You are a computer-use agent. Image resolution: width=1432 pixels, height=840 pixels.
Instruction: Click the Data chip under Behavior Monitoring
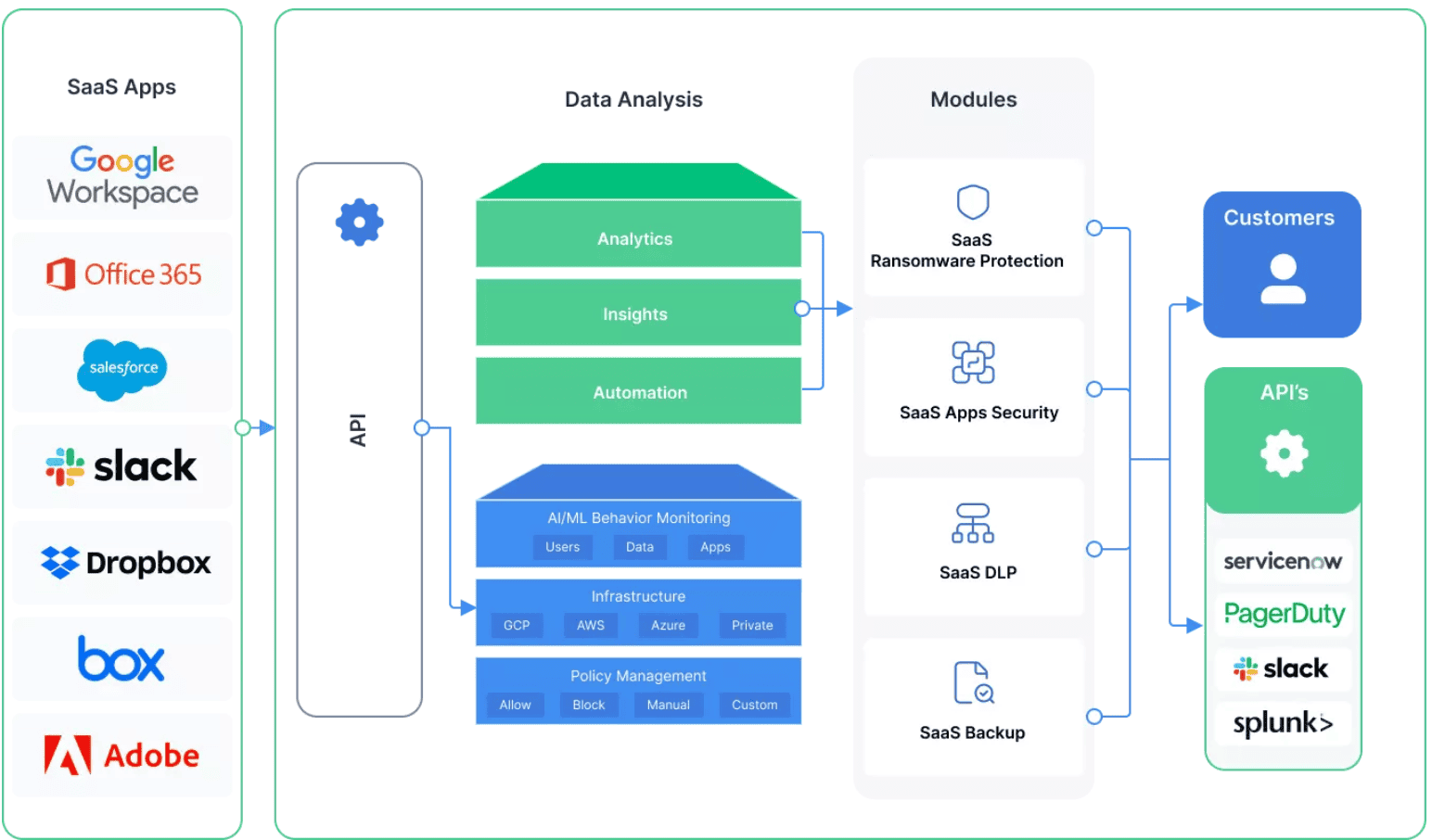[x=640, y=547]
